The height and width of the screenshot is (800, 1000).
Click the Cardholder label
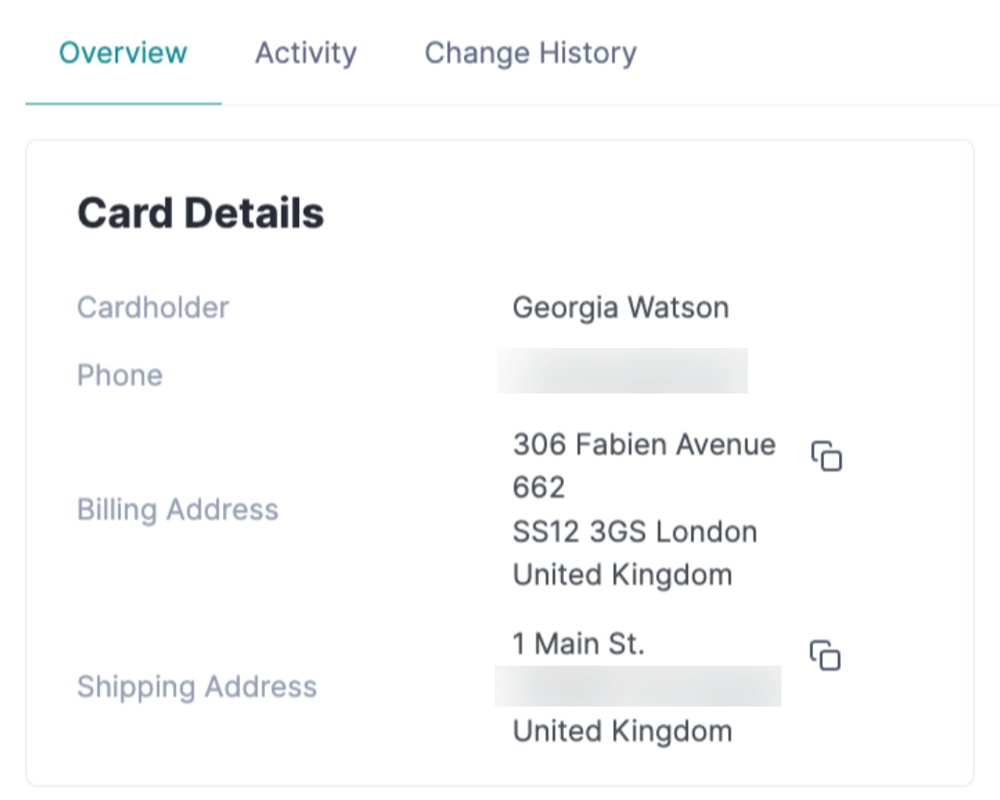coord(153,307)
